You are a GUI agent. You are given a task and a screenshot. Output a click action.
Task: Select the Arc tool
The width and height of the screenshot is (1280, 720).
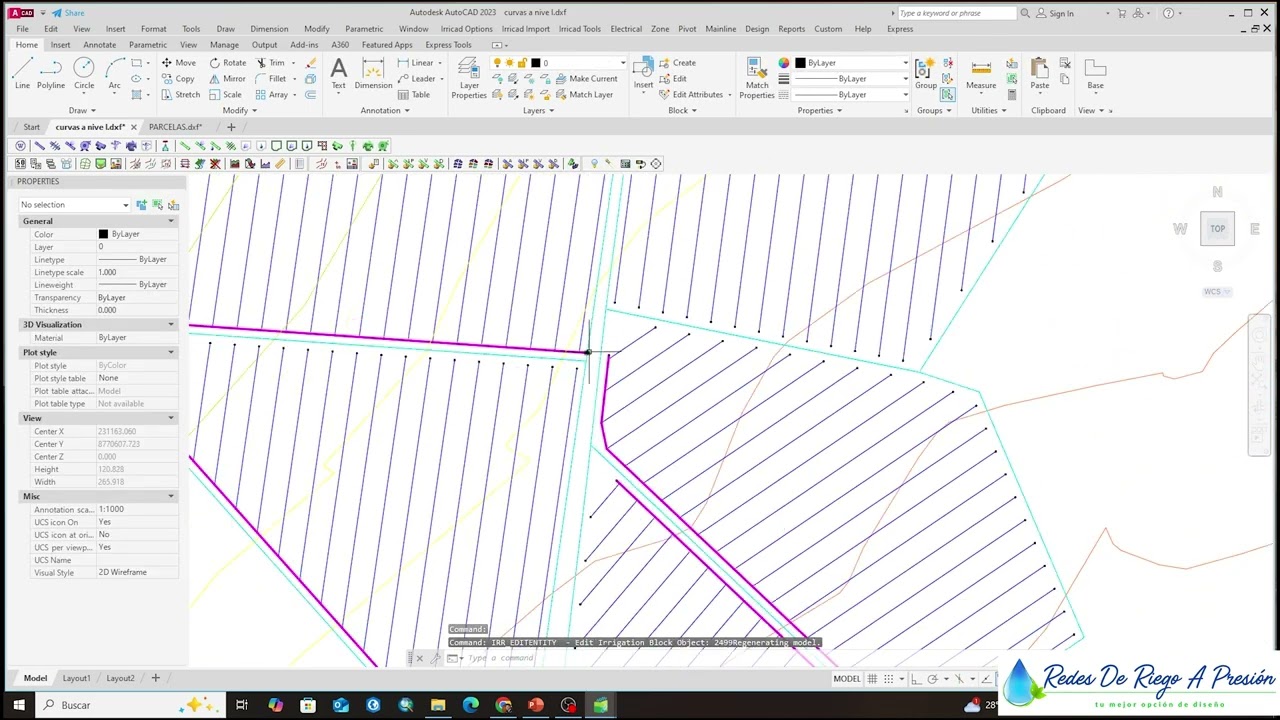(x=114, y=73)
